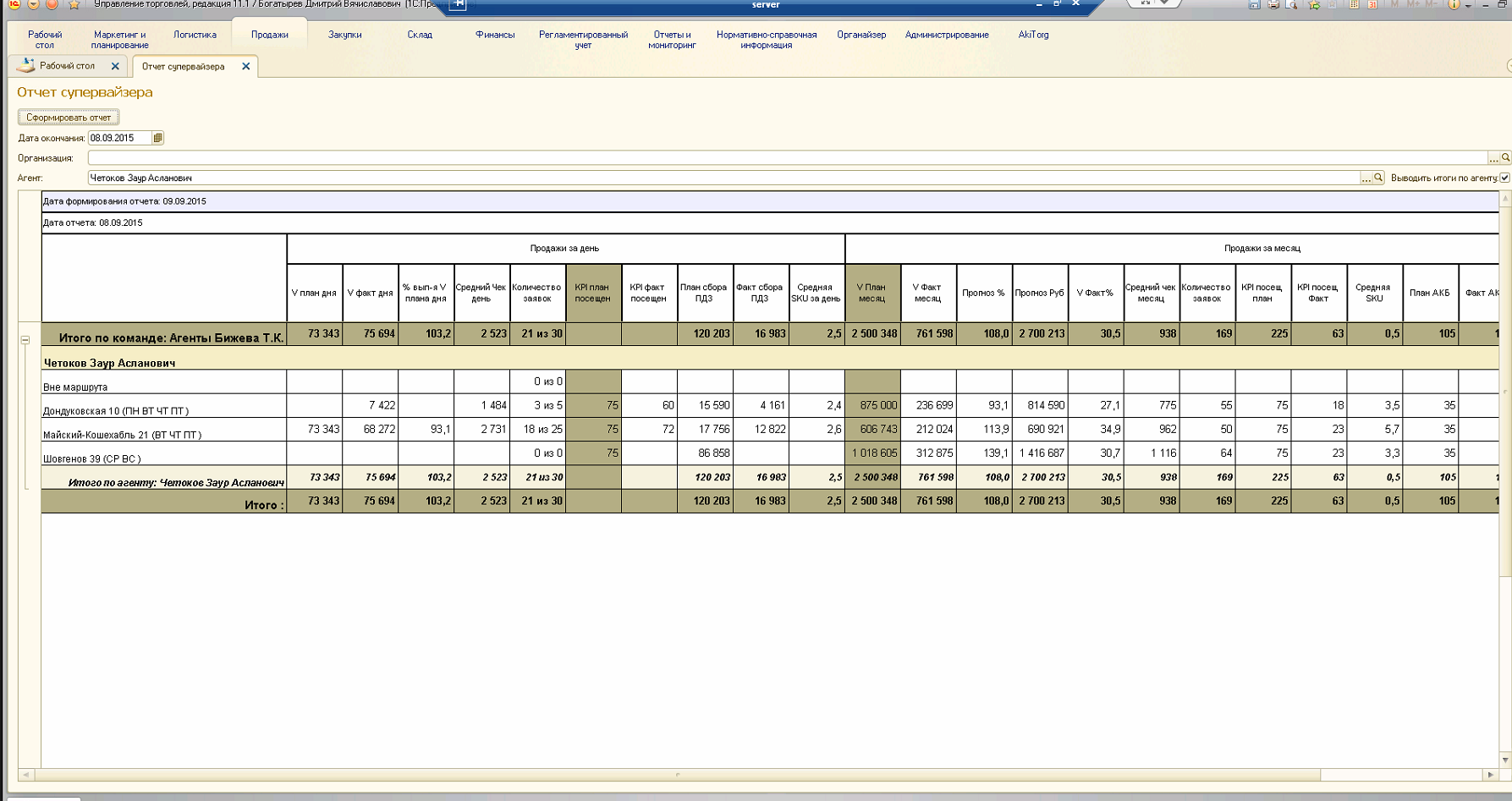This screenshot has width=1512, height=801.
Task: Click the 1C main menu logo icon
Action: pyautogui.click(x=14, y=4)
